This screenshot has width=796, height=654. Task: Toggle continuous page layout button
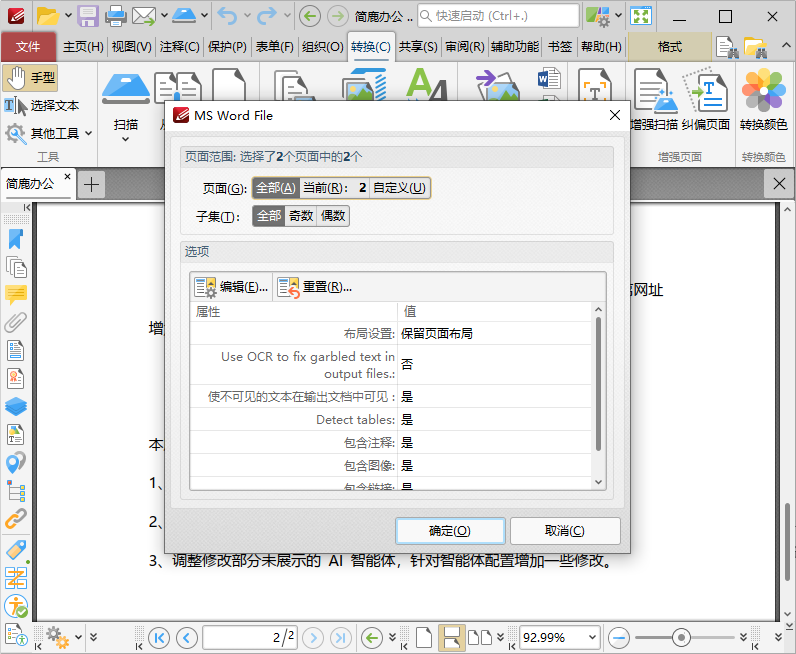(451, 637)
